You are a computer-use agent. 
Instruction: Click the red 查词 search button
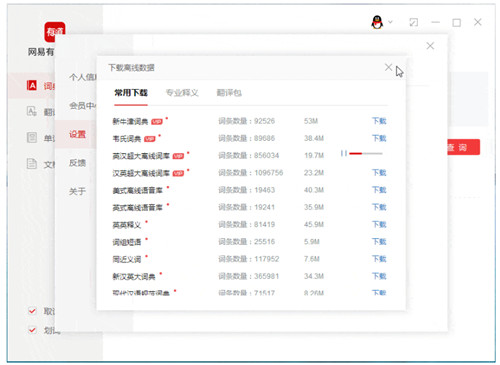coord(463,147)
